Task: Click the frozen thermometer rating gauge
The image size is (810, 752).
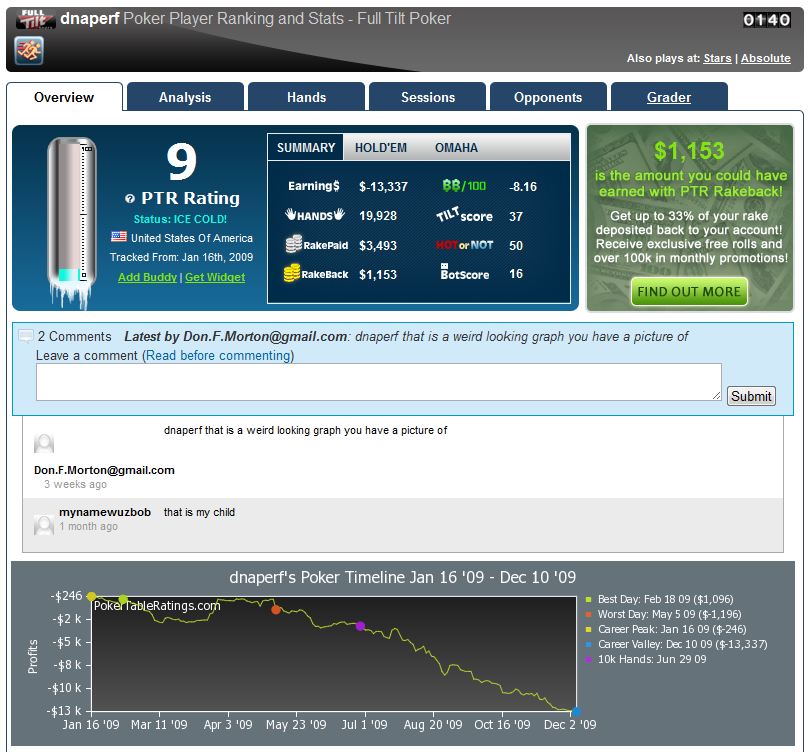Action: tap(71, 222)
